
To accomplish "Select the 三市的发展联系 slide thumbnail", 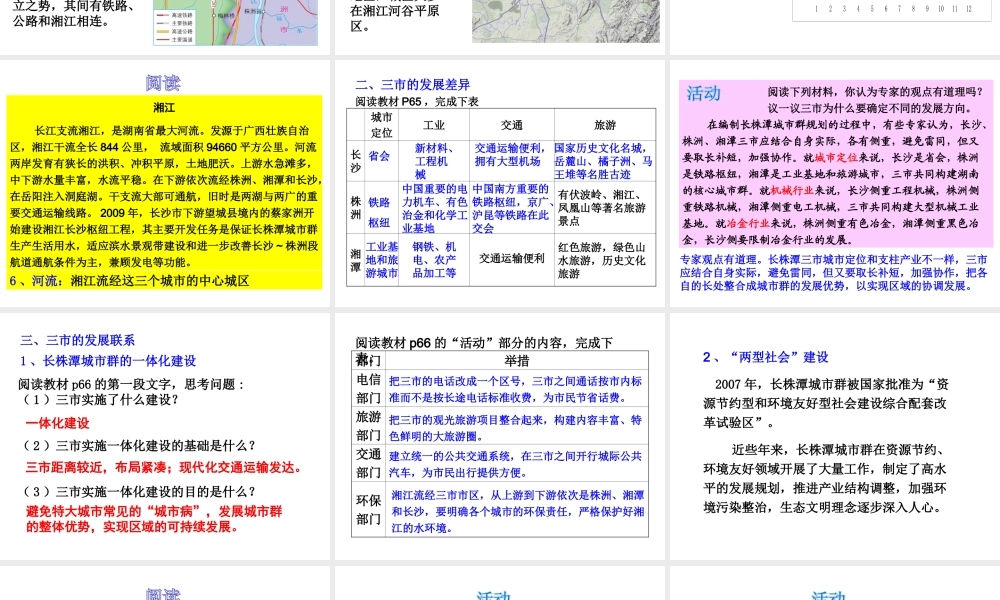I will 165,436.
